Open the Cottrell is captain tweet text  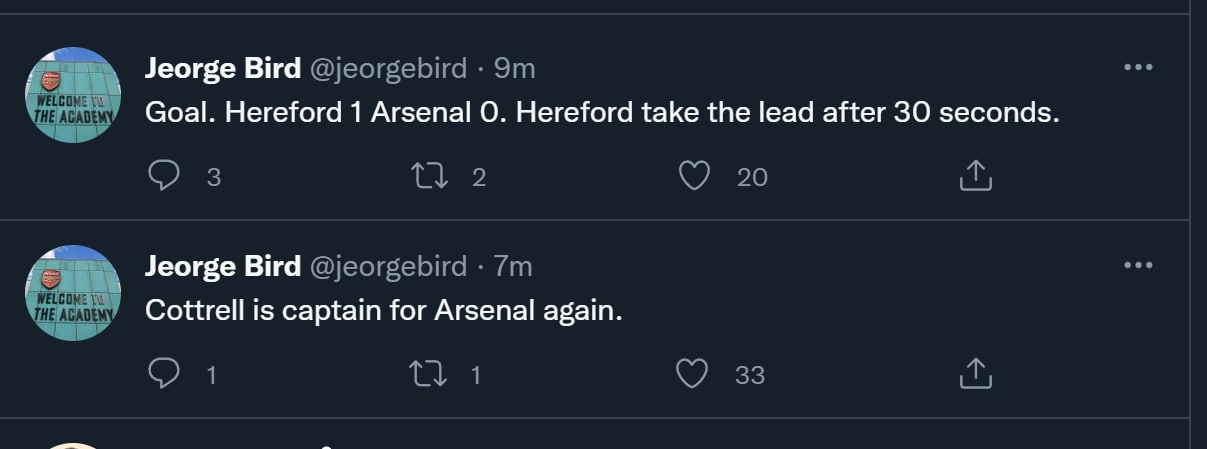pyautogui.click(x=384, y=311)
